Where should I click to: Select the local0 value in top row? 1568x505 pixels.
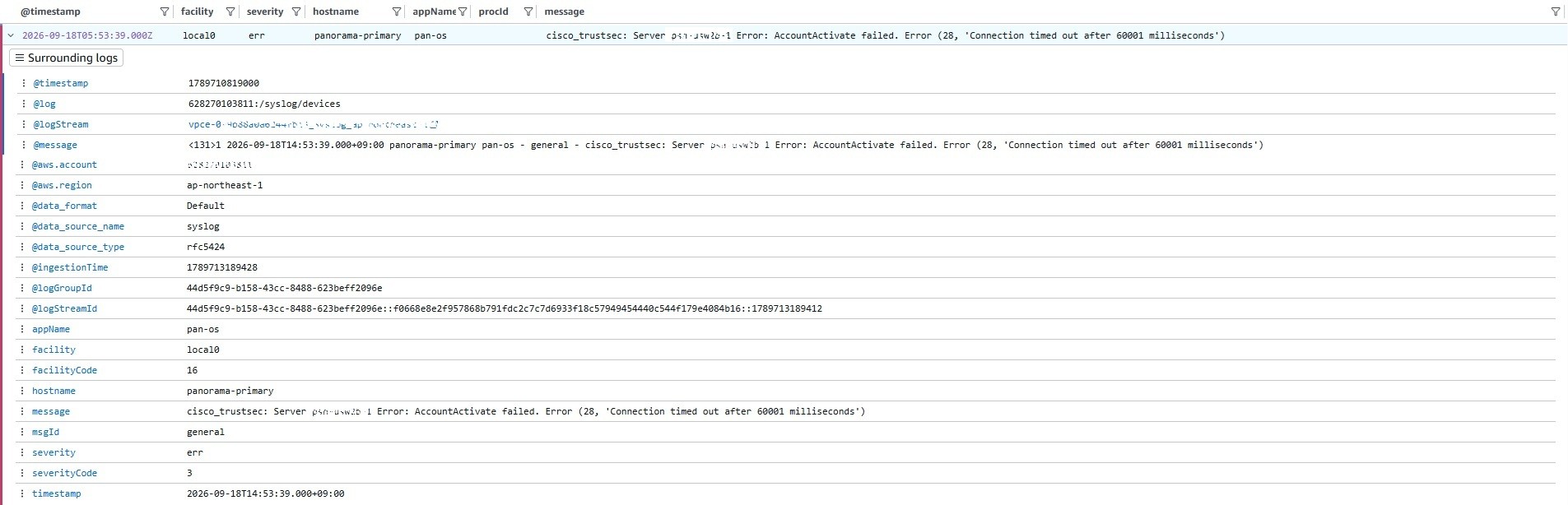point(199,35)
